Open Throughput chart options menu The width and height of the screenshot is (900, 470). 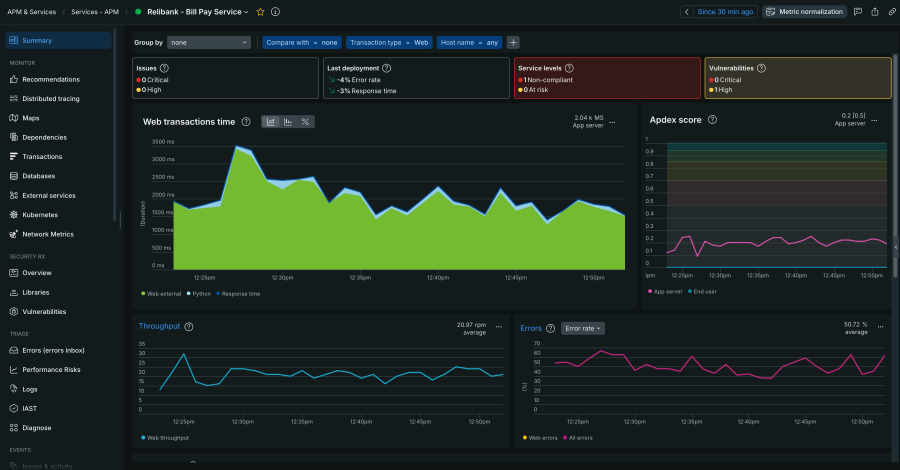click(499, 327)
